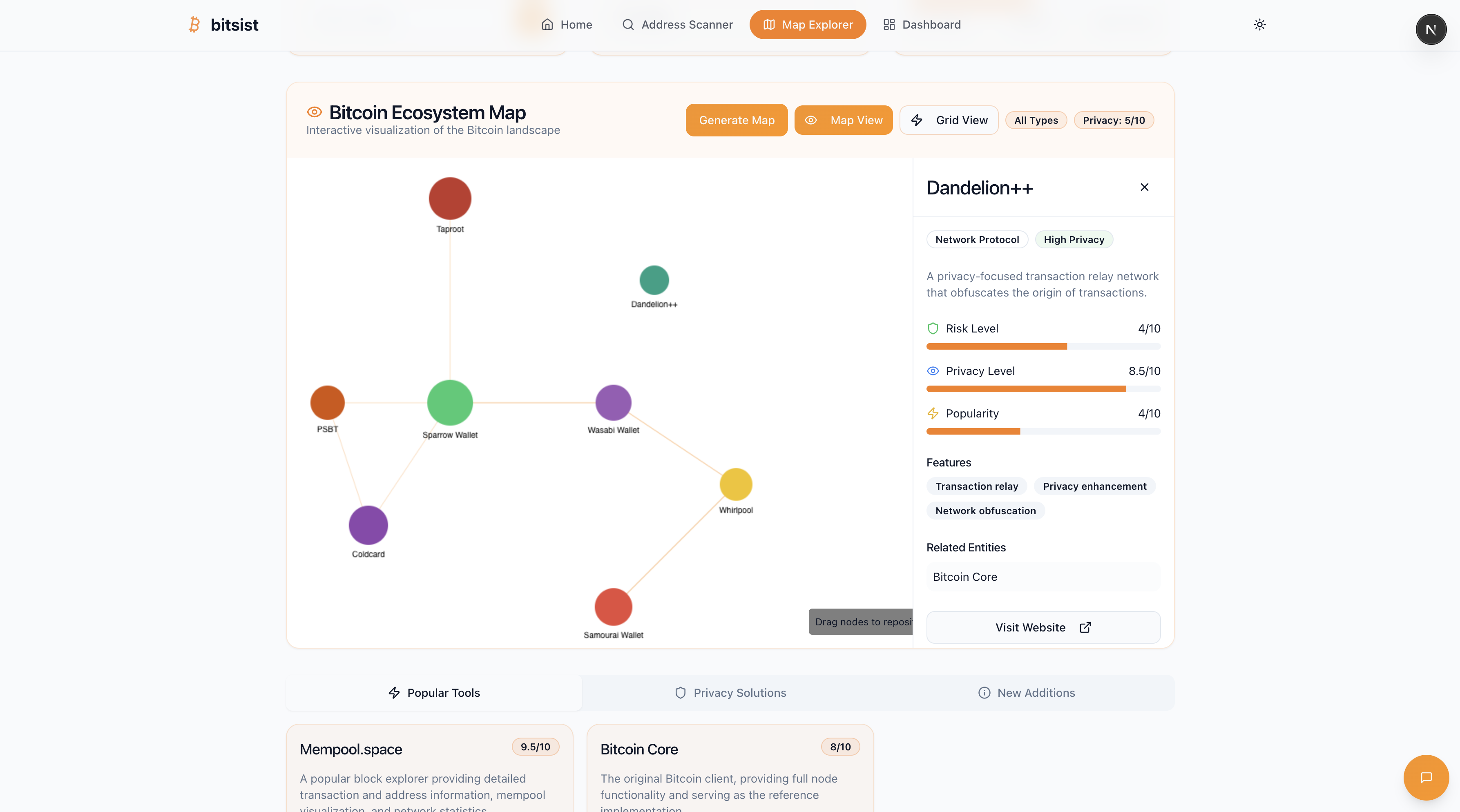Open the Privacy: 5/10 filter

[x=1113, y=120]
